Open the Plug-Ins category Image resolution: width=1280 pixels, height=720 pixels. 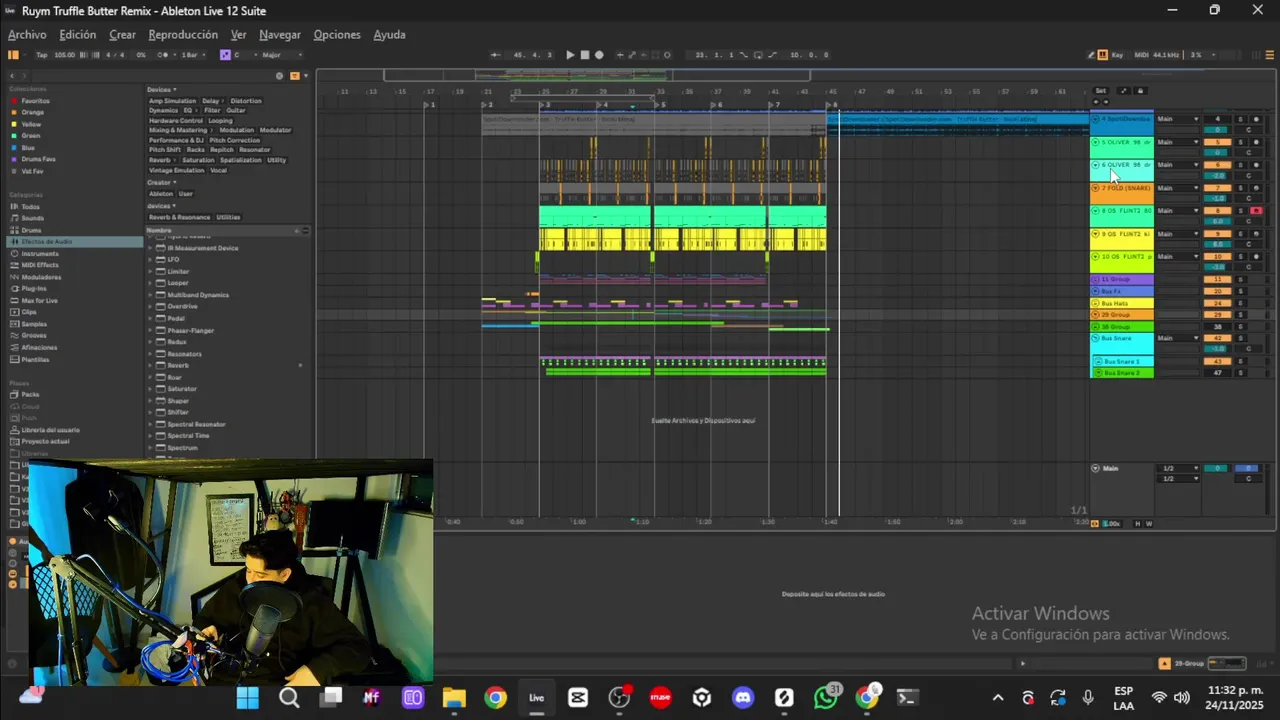click(x=34, y=289)
